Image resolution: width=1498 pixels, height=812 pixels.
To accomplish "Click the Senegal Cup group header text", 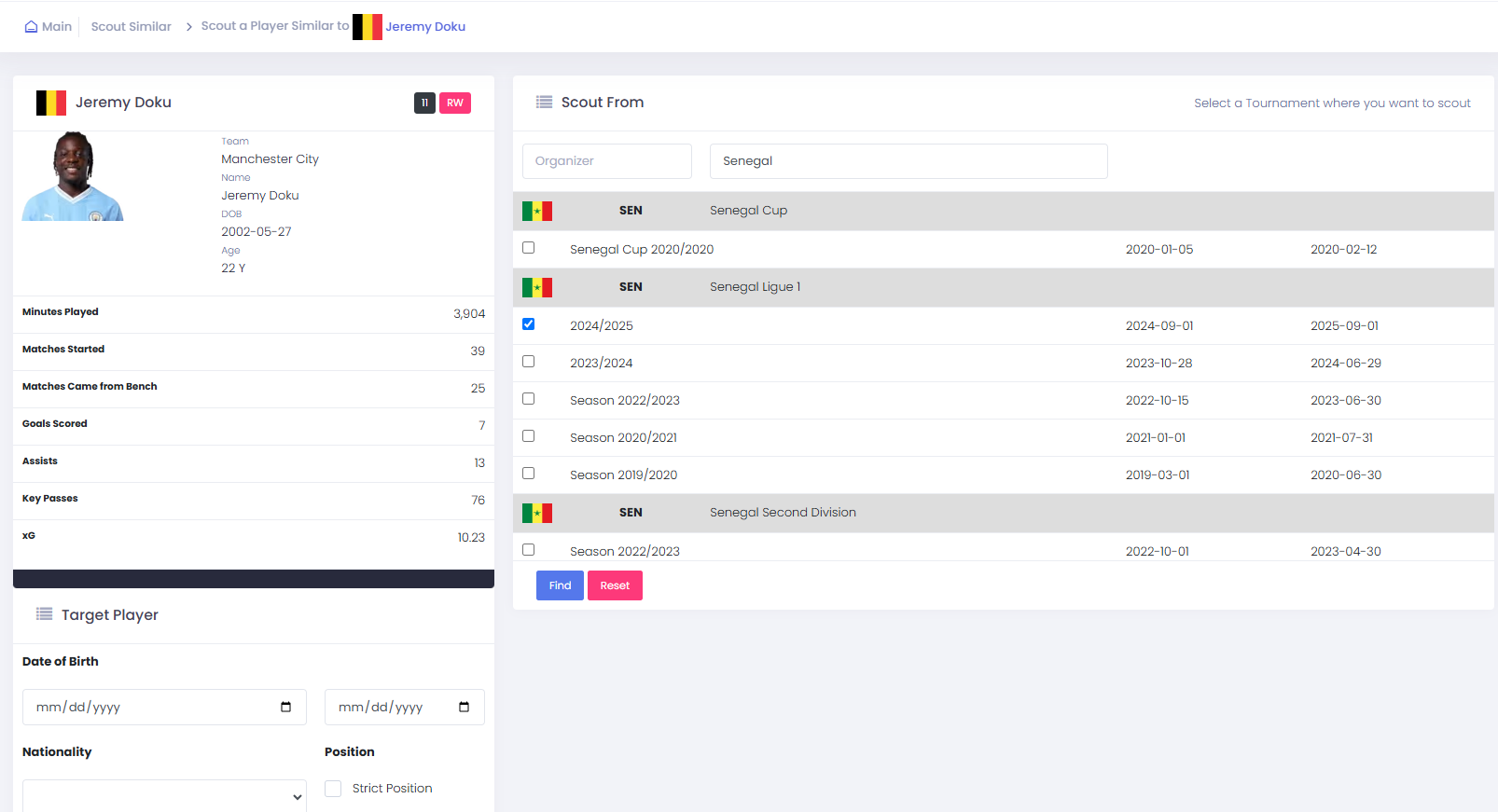I will click(748, 211).
